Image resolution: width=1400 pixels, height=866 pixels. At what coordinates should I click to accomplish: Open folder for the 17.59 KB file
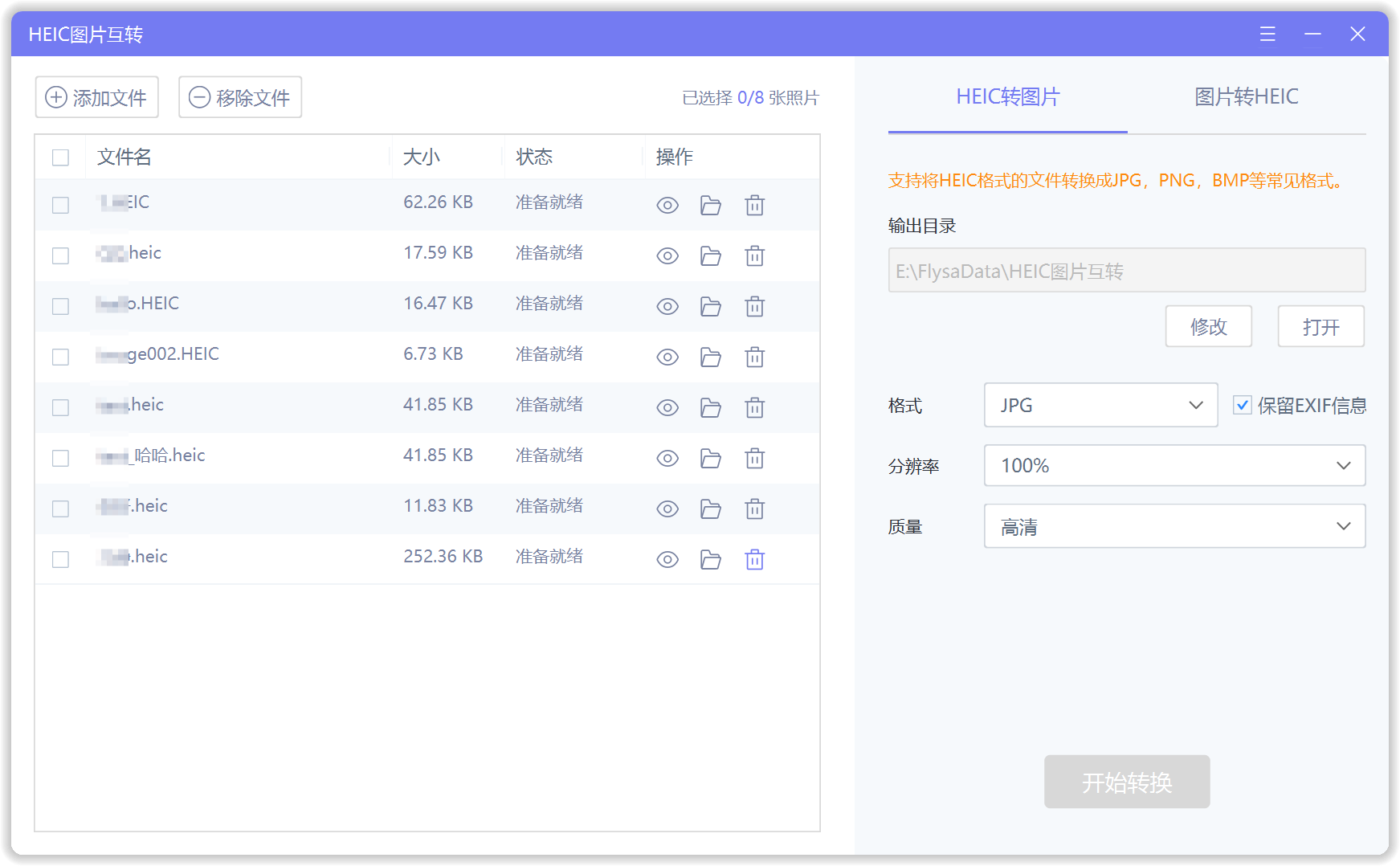pos(710,256)
